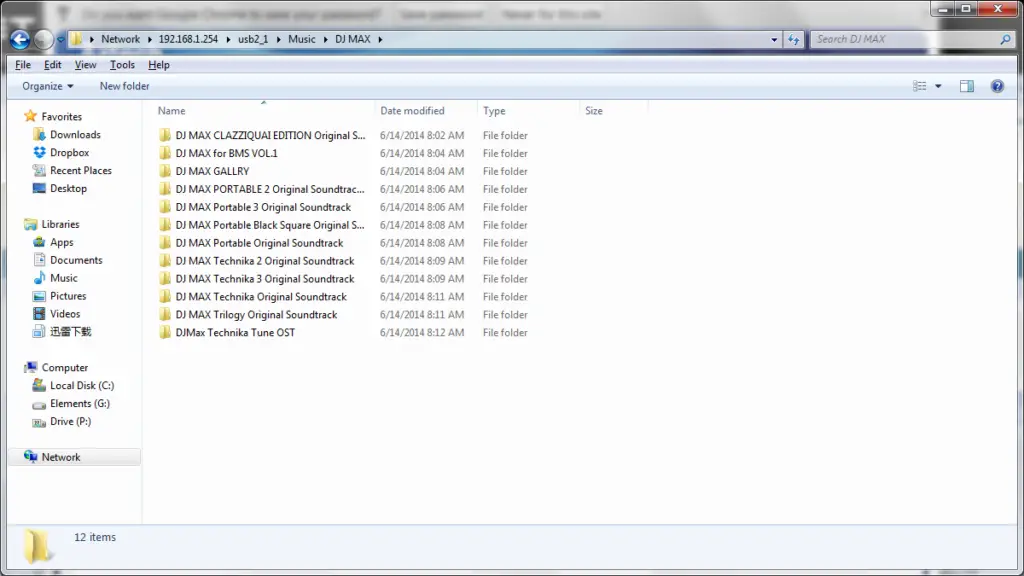
Task: Expand the arrow after Network breadcrumb
Action: point(150,39)
